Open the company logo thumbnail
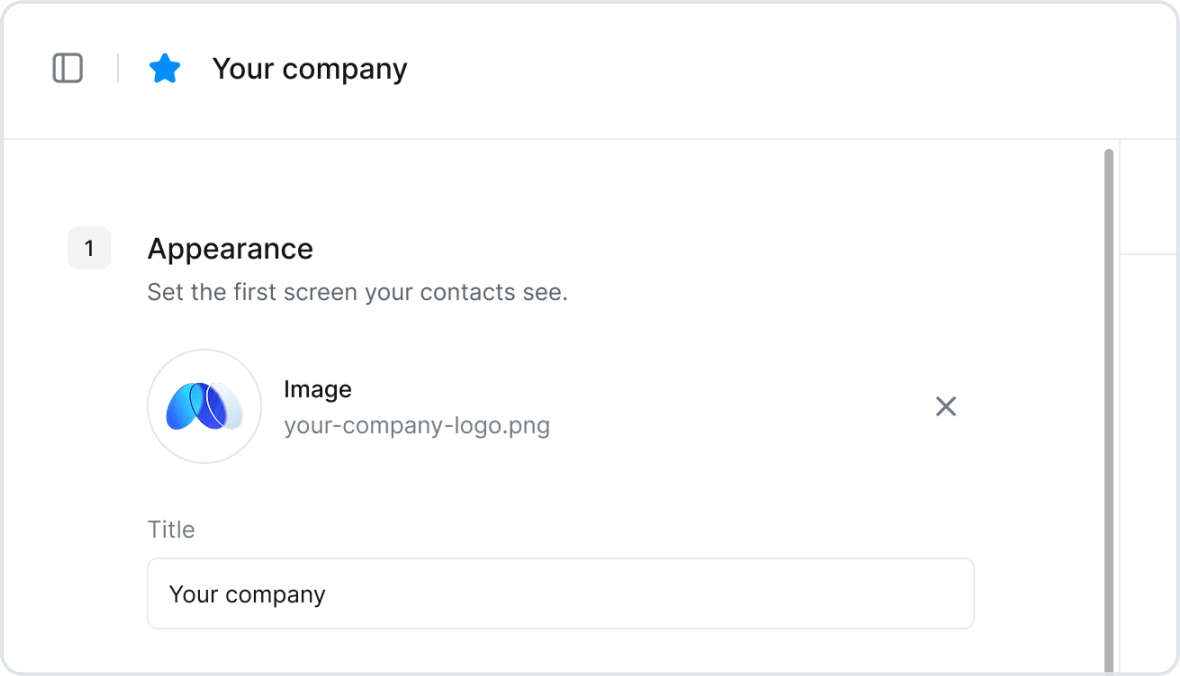The image size is (1180, 676). coord(205,407)
